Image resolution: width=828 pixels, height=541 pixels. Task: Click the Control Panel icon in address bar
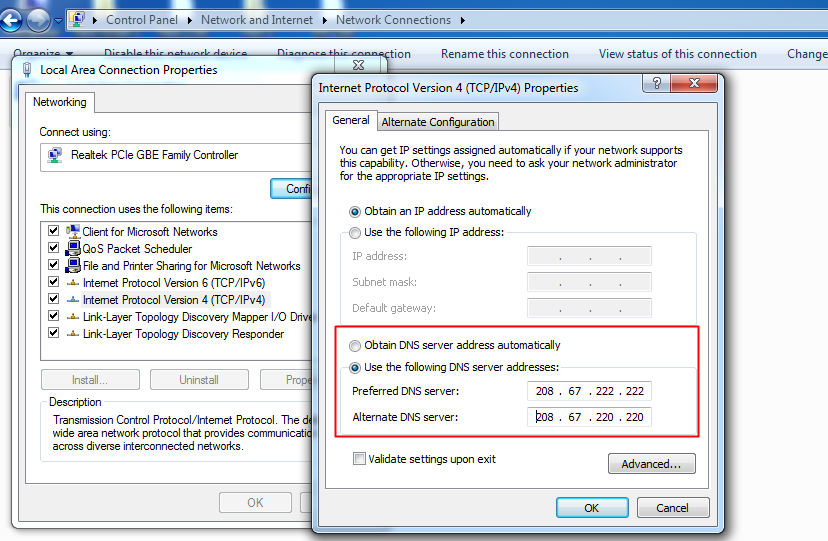[78, 19]
